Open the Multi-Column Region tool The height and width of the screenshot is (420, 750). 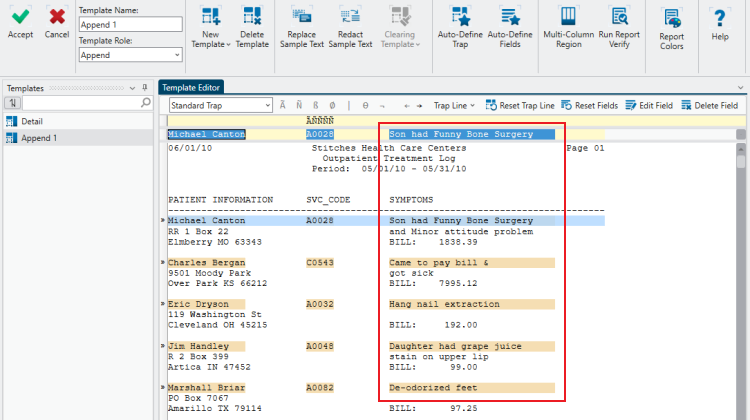click(x=568, y=17)
